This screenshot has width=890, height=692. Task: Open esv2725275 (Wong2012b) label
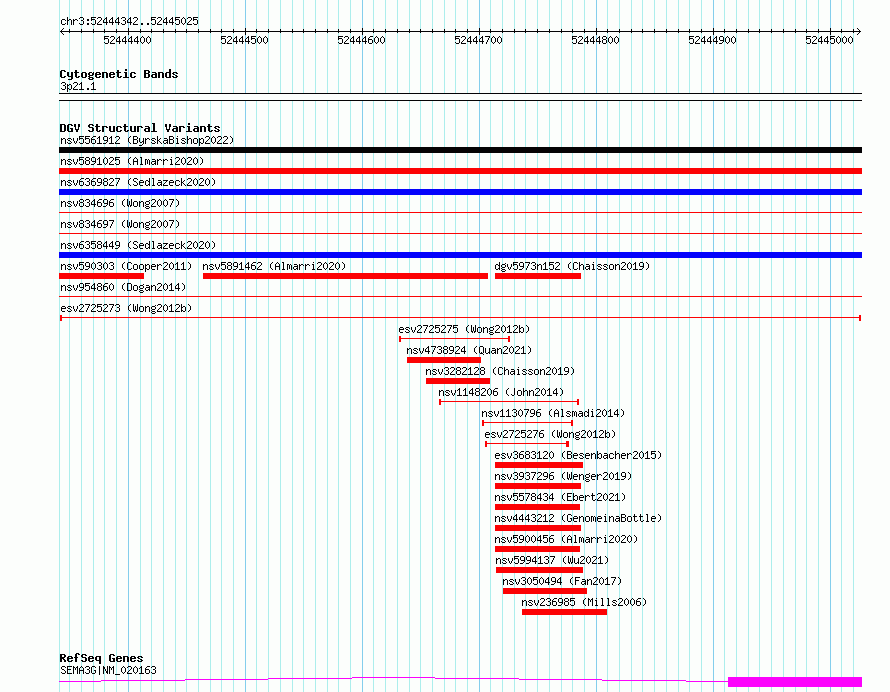tap(464, 329)
